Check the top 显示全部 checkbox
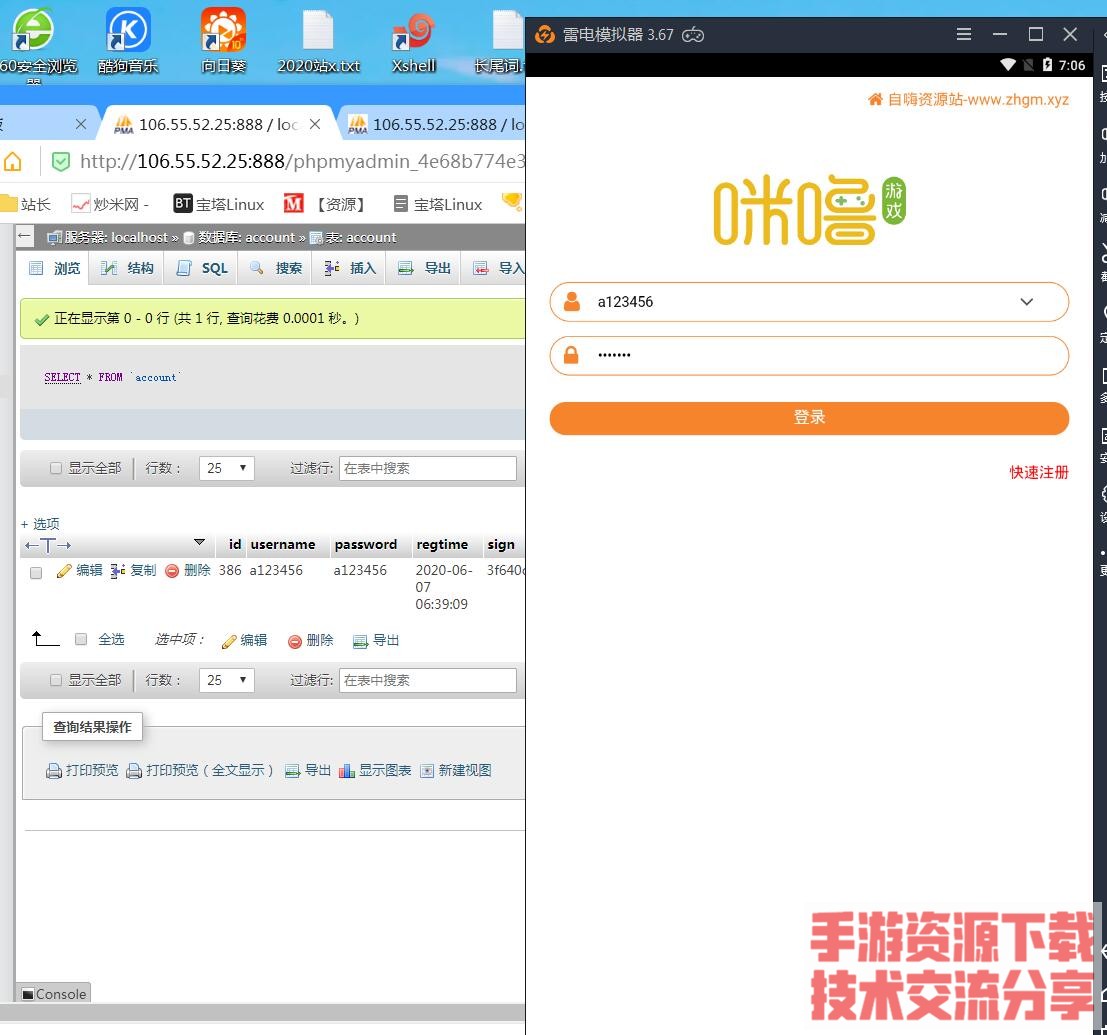The image size is (1107, 1035). (56, 468)
